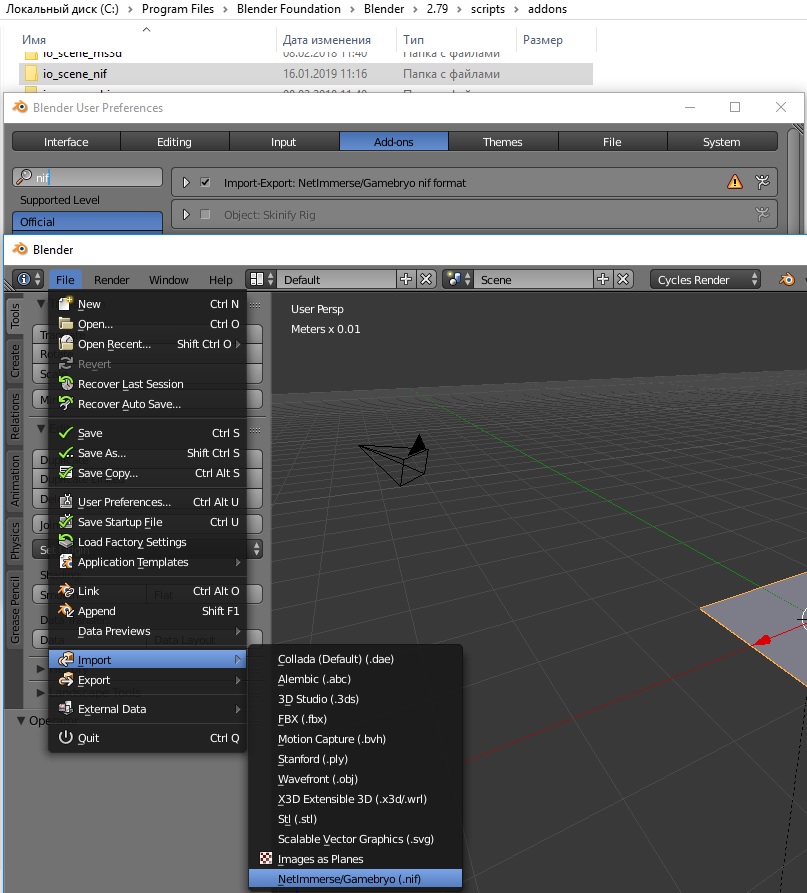The height and width of the screenshot is (893, 807).
Task: Click the Recover Last Session icon
Action: [x=66, y=383]
